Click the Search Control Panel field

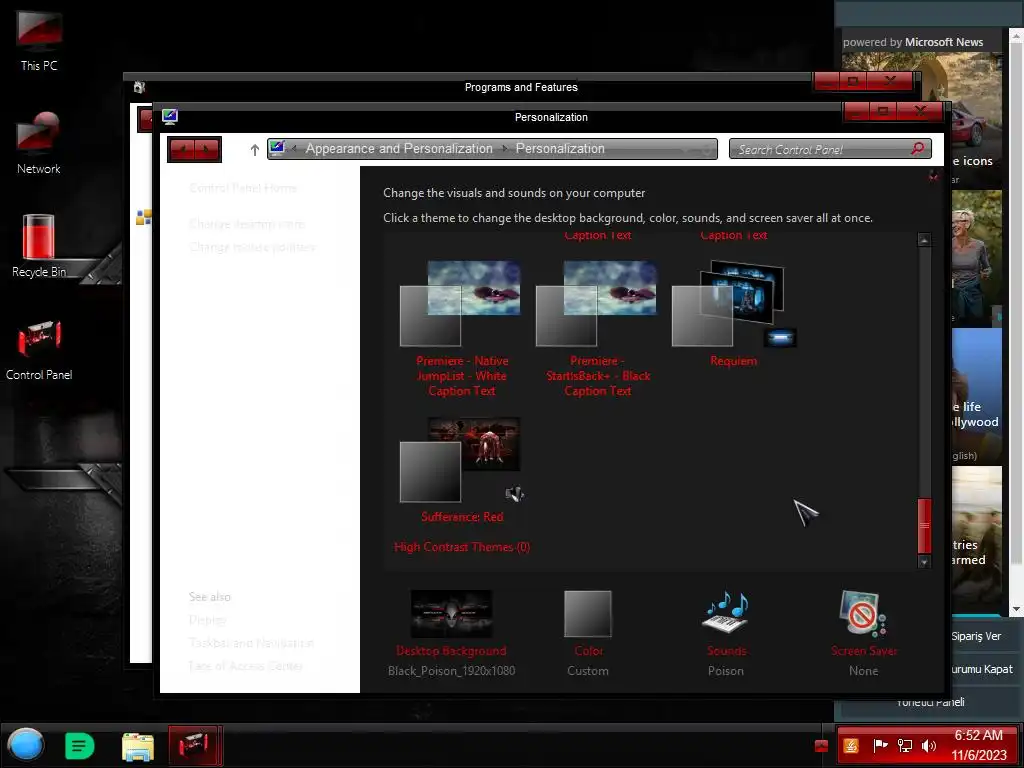coord(830,149)
